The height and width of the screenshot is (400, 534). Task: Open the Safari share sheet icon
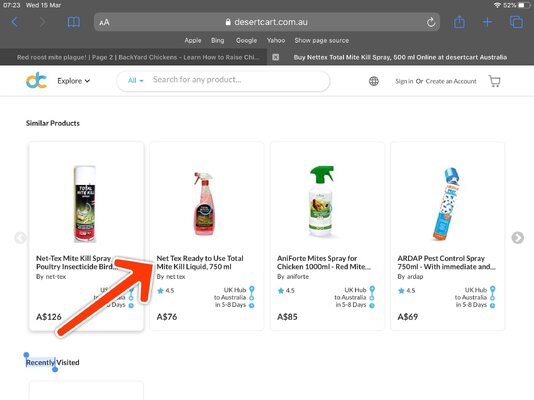coord(459,22)
